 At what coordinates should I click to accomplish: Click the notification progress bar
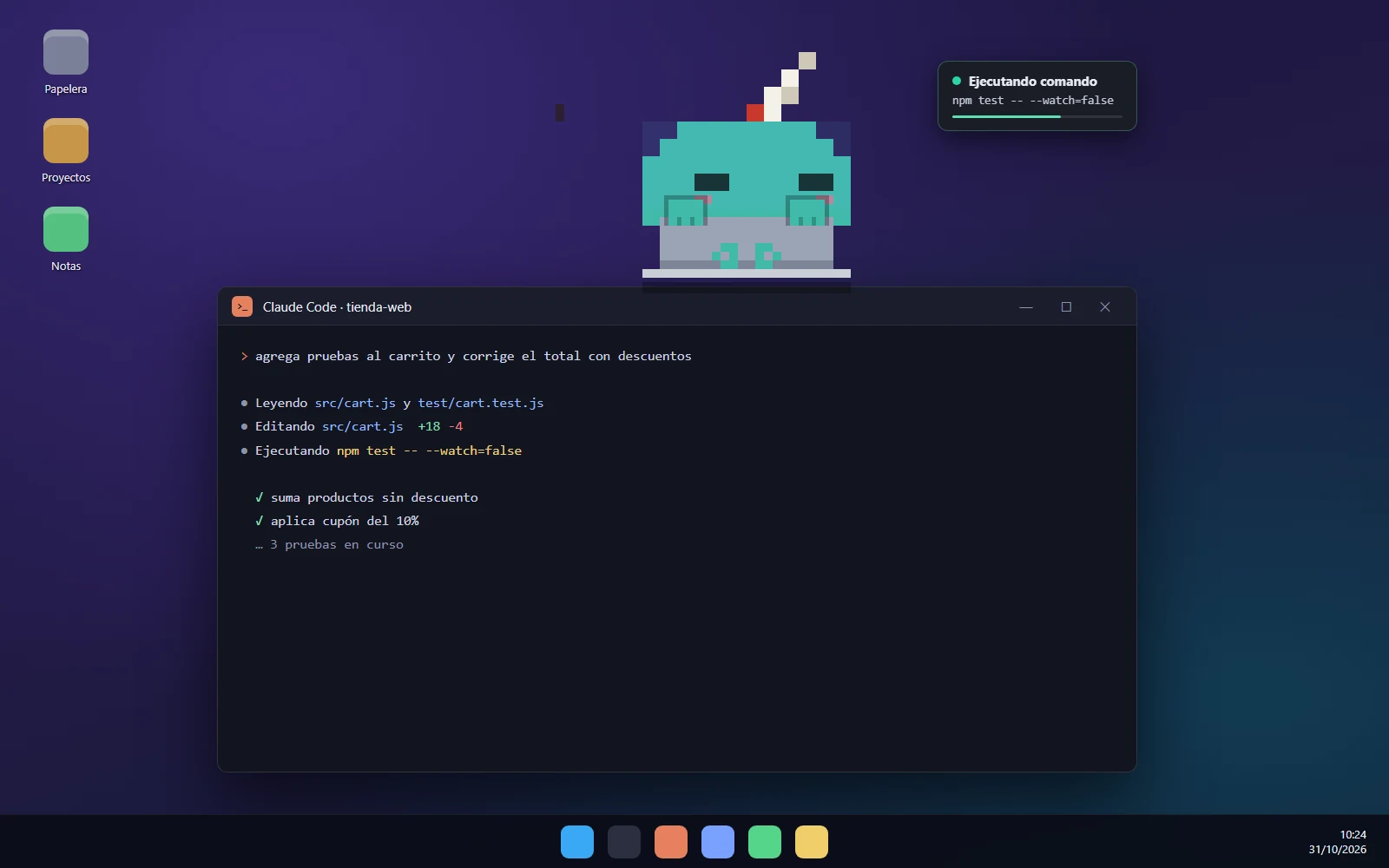pos(1037,116)
